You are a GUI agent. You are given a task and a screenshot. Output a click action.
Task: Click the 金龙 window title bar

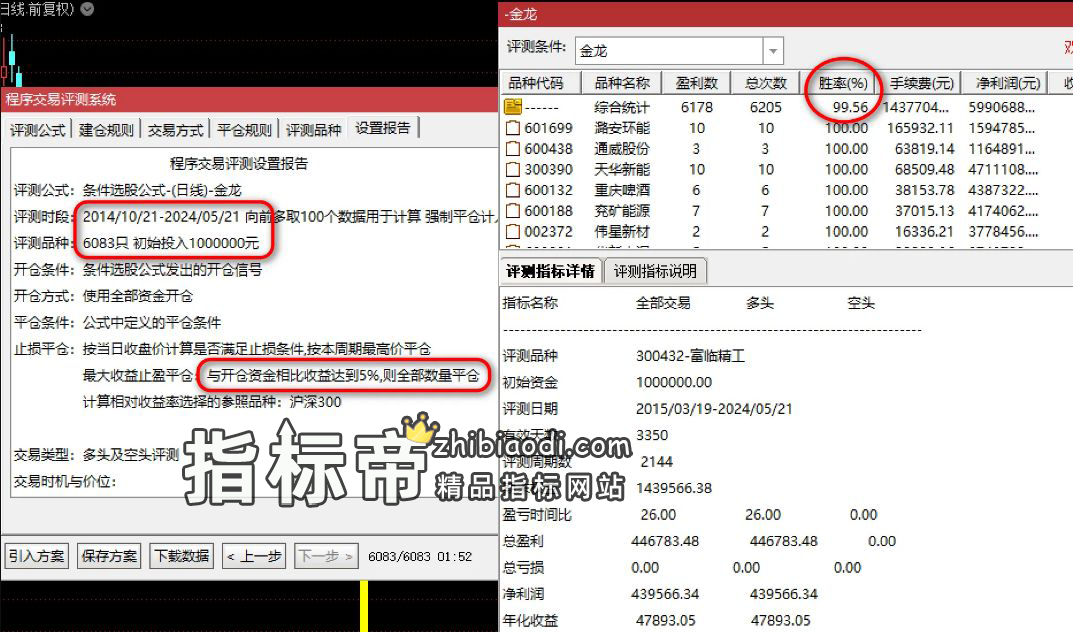tap(786, 14)
